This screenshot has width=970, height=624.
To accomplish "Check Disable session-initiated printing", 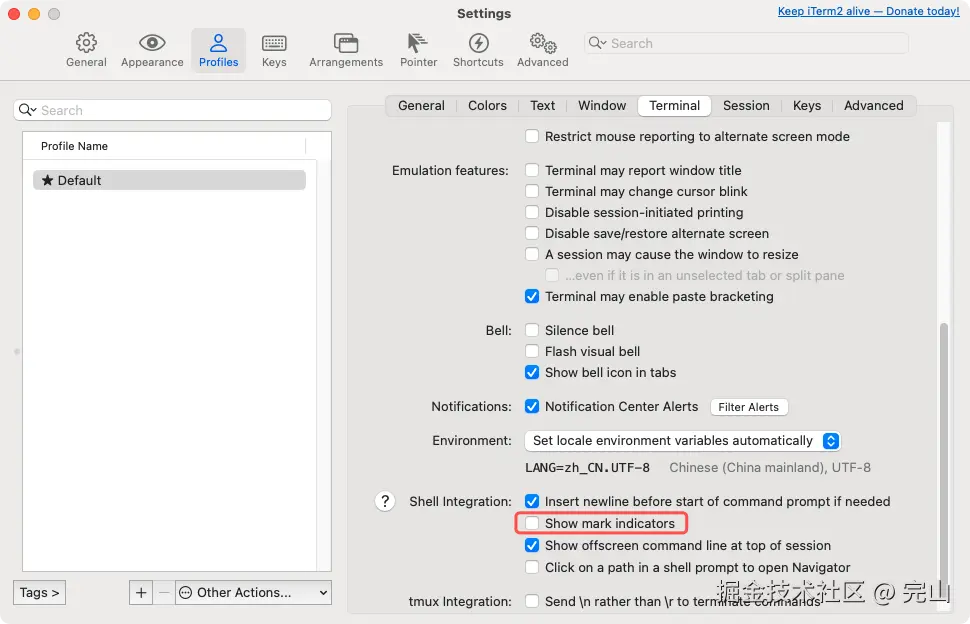I will tap(531, 212).
